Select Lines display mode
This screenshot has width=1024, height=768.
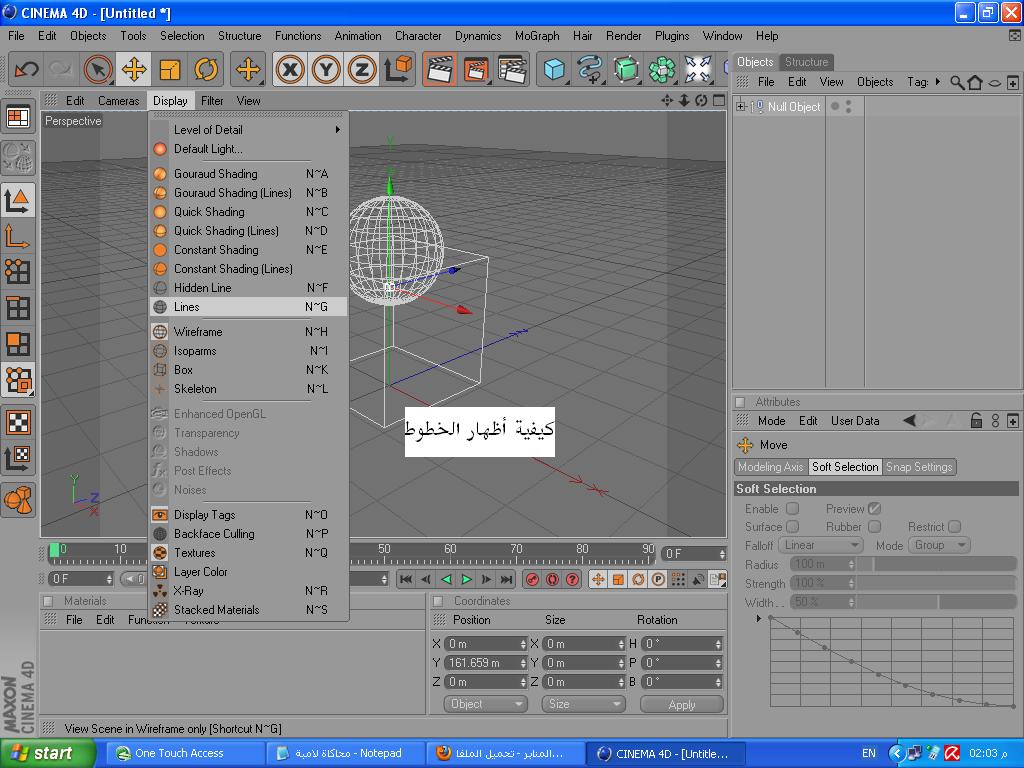pos(248,307)
